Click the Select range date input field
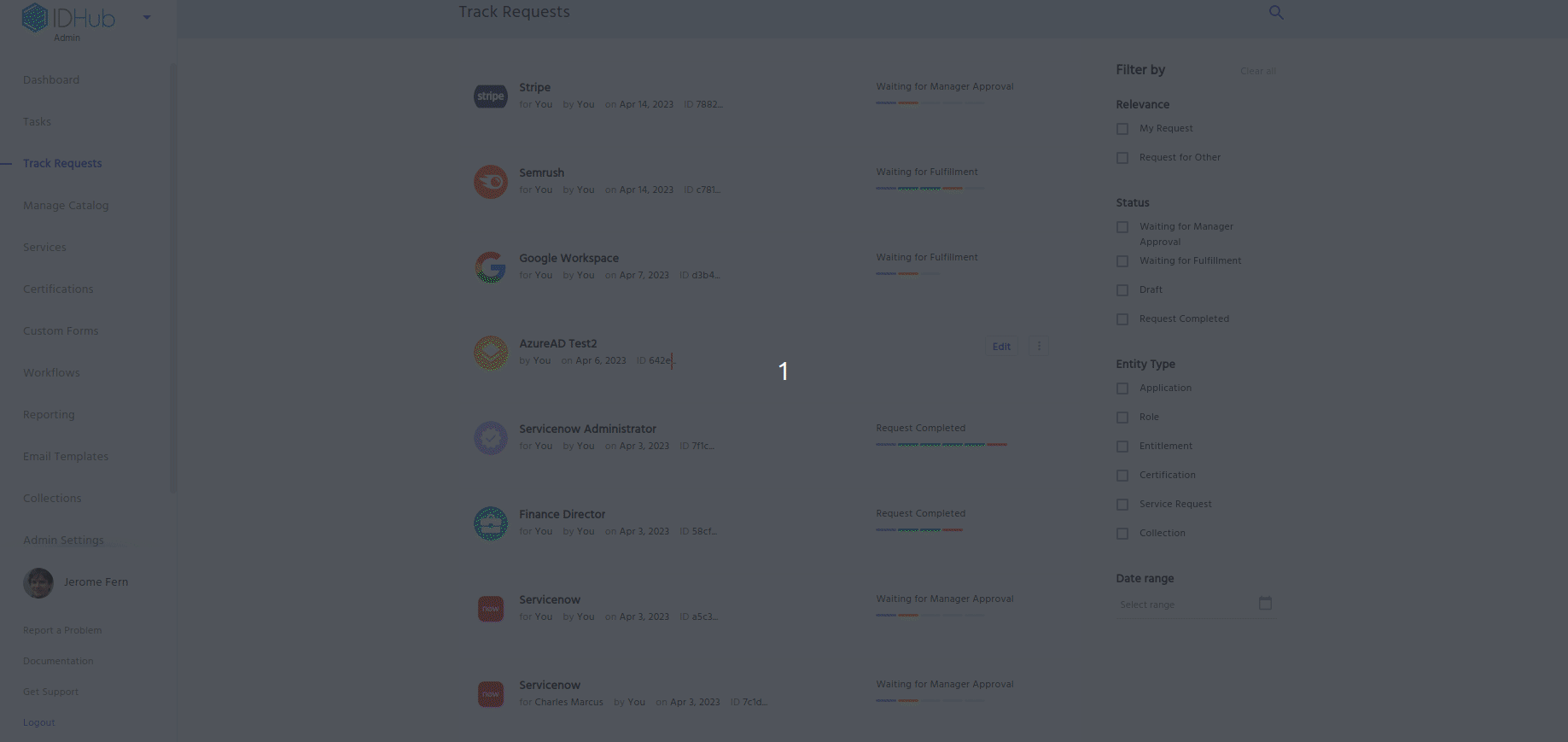 [x=1182, y=605]
